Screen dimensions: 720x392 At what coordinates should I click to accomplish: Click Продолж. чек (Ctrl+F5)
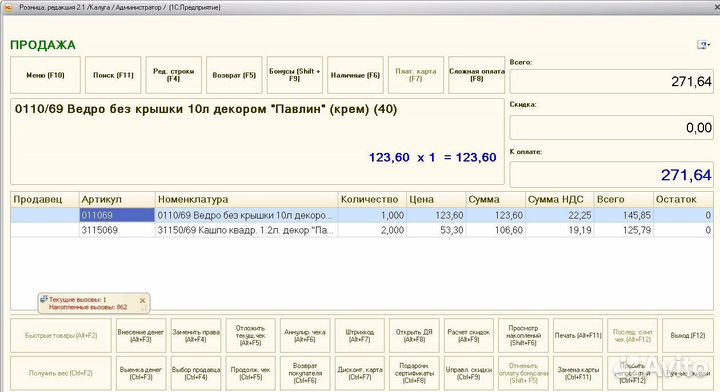pyautogui.click(x=250, y=373)
